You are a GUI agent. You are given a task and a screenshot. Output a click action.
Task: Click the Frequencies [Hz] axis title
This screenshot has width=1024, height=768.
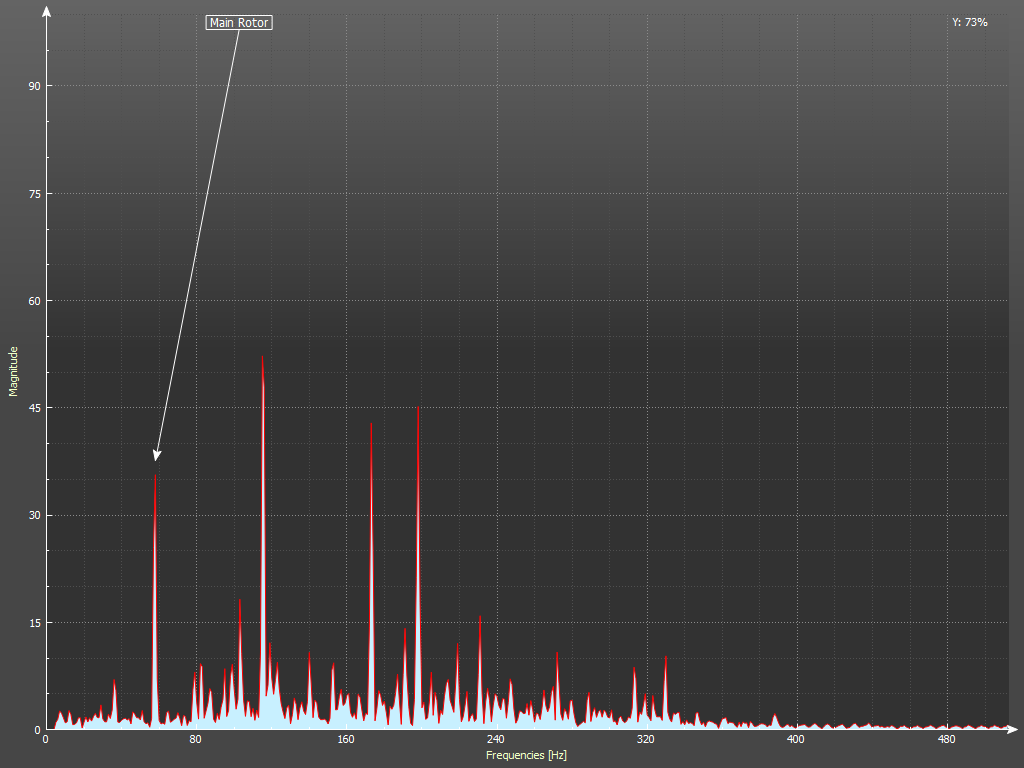526,755
